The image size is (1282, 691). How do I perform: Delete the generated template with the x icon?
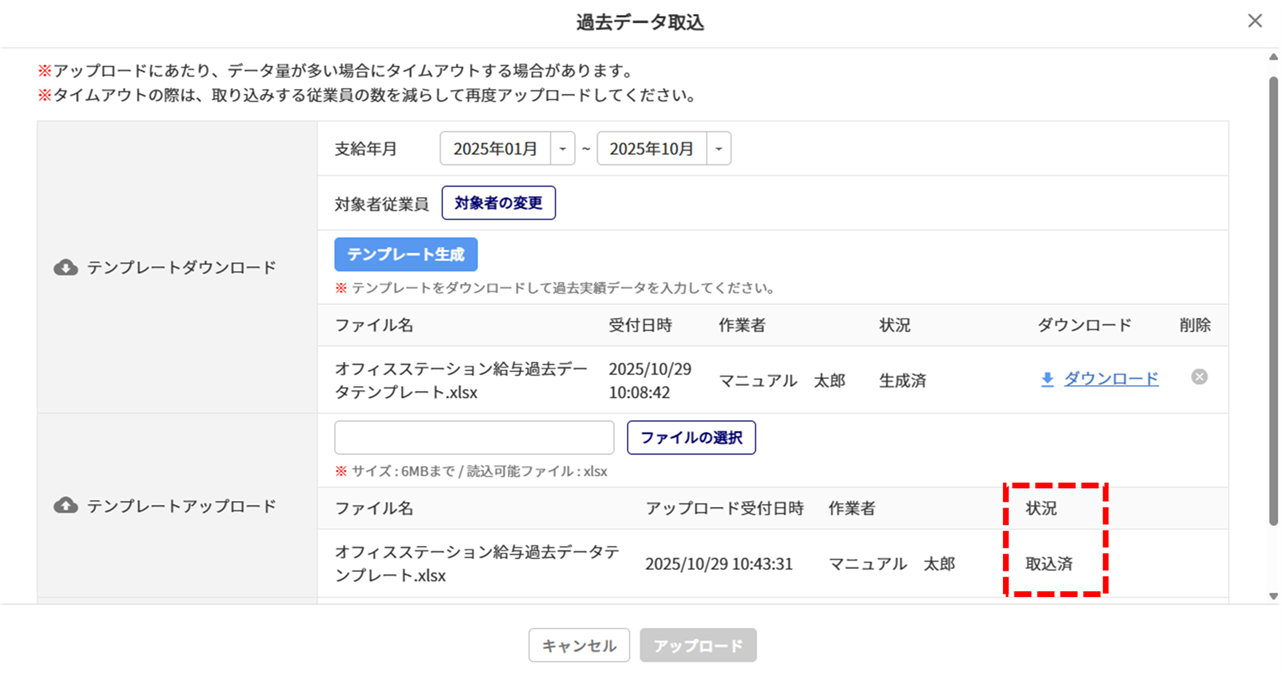pyautogui.click(x=1199, y=377)
